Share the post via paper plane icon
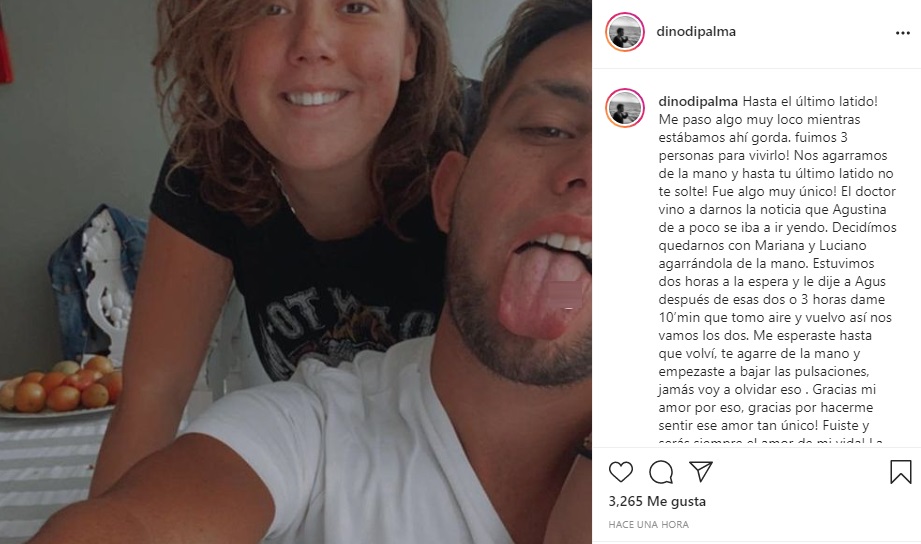 click(701, 471)
